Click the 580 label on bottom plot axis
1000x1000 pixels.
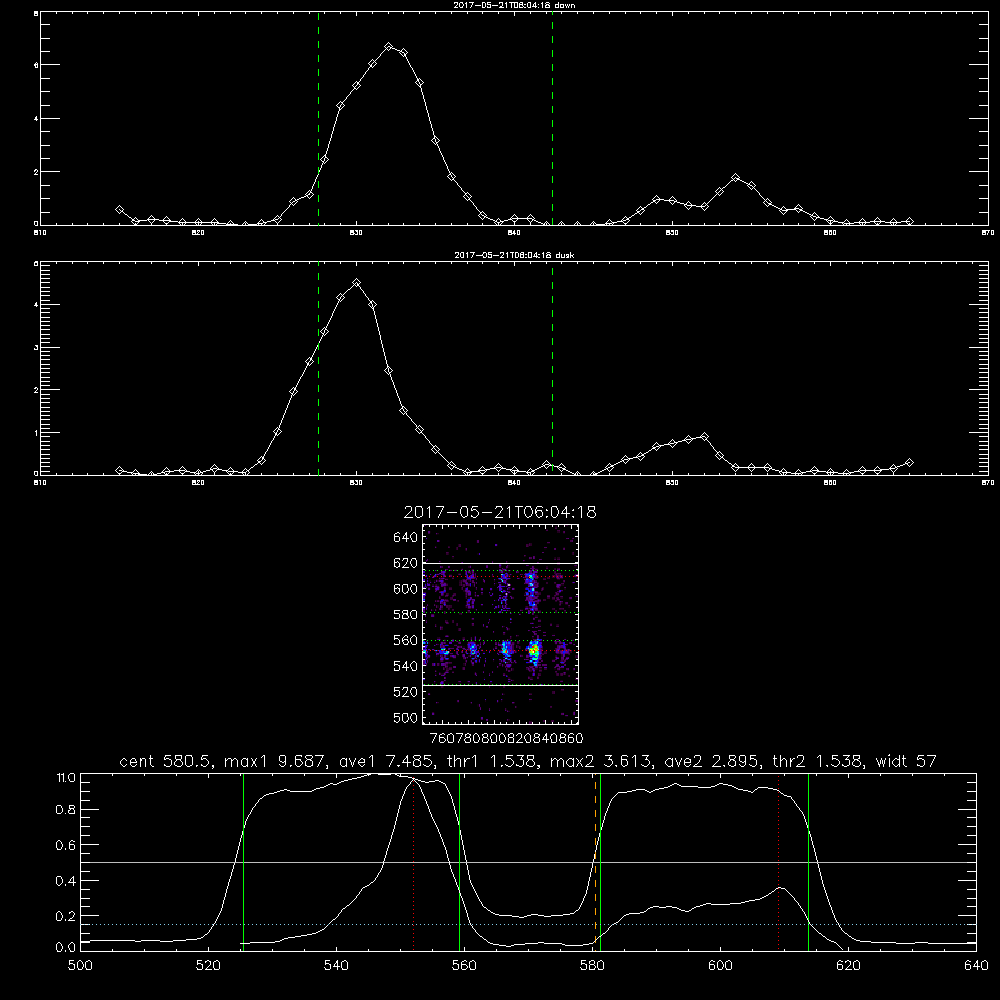point(592,966)
